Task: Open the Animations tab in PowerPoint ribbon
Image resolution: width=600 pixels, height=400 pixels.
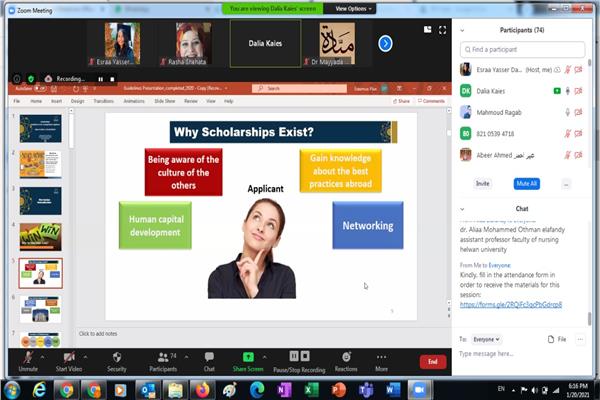Action: click(x=133, y=101)
